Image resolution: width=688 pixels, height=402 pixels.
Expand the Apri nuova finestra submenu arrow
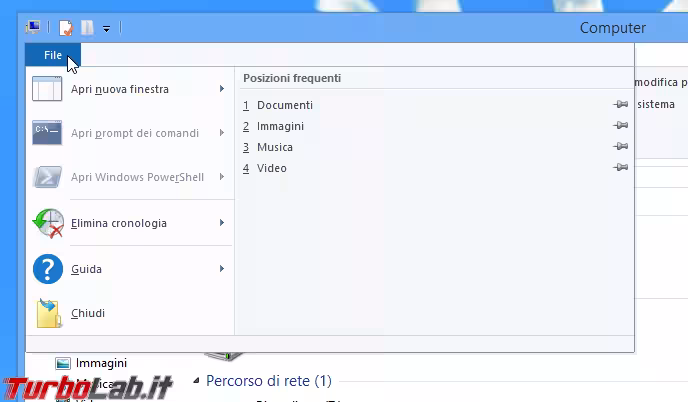221,89
